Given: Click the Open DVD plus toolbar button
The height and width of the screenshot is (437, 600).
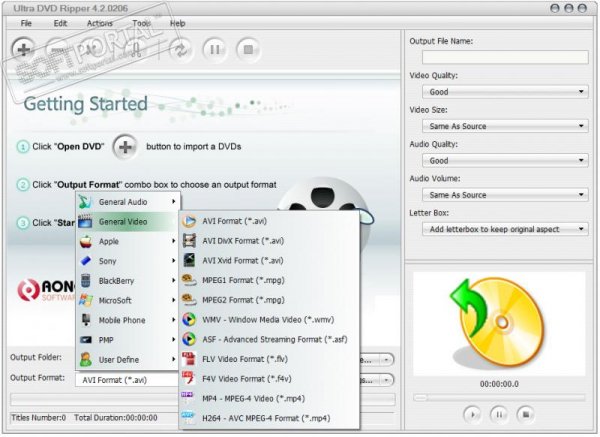Looking at the screenshot, I should tap(23, 49).
